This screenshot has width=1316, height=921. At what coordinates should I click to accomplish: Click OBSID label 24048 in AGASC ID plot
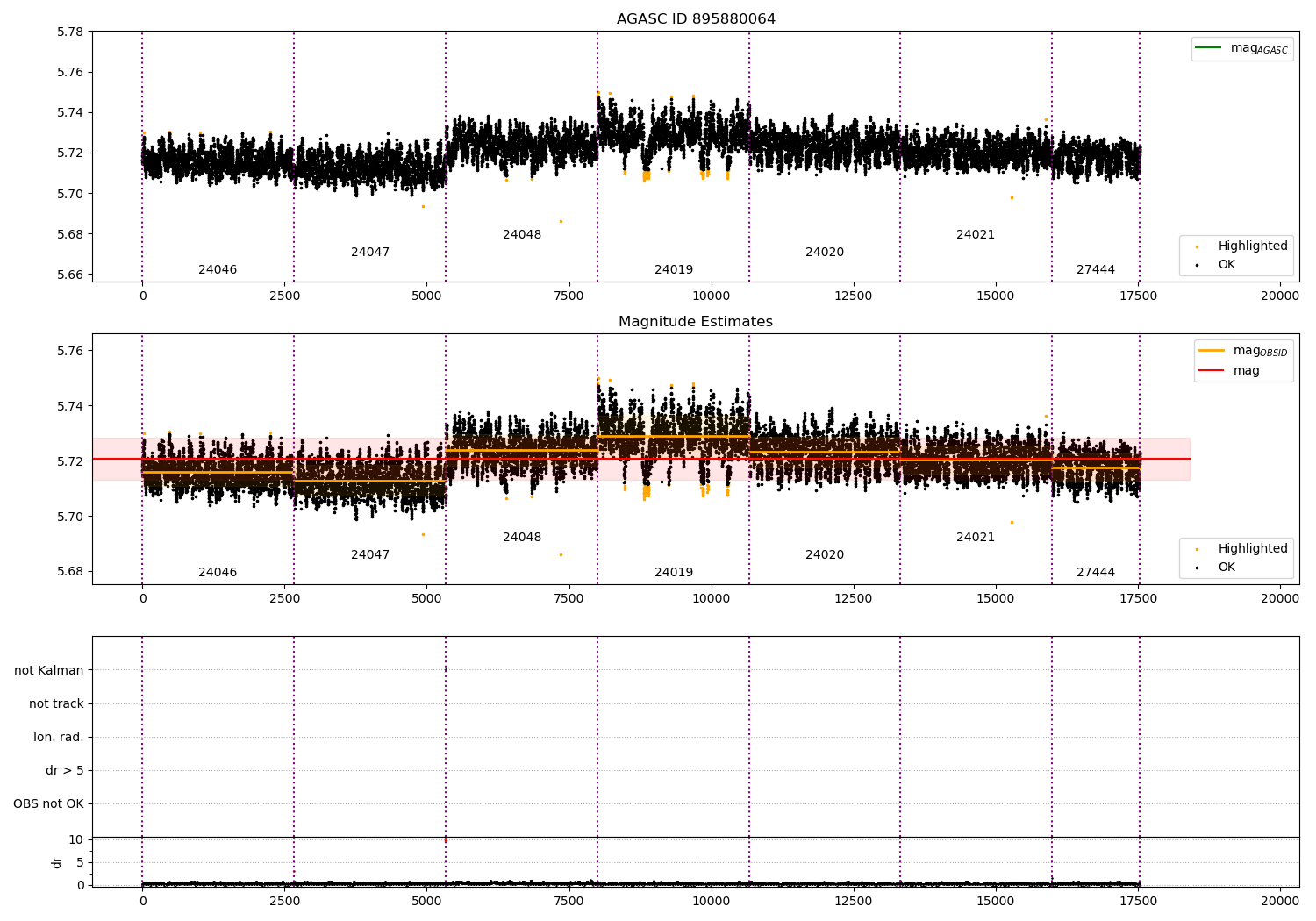(522, 235)
